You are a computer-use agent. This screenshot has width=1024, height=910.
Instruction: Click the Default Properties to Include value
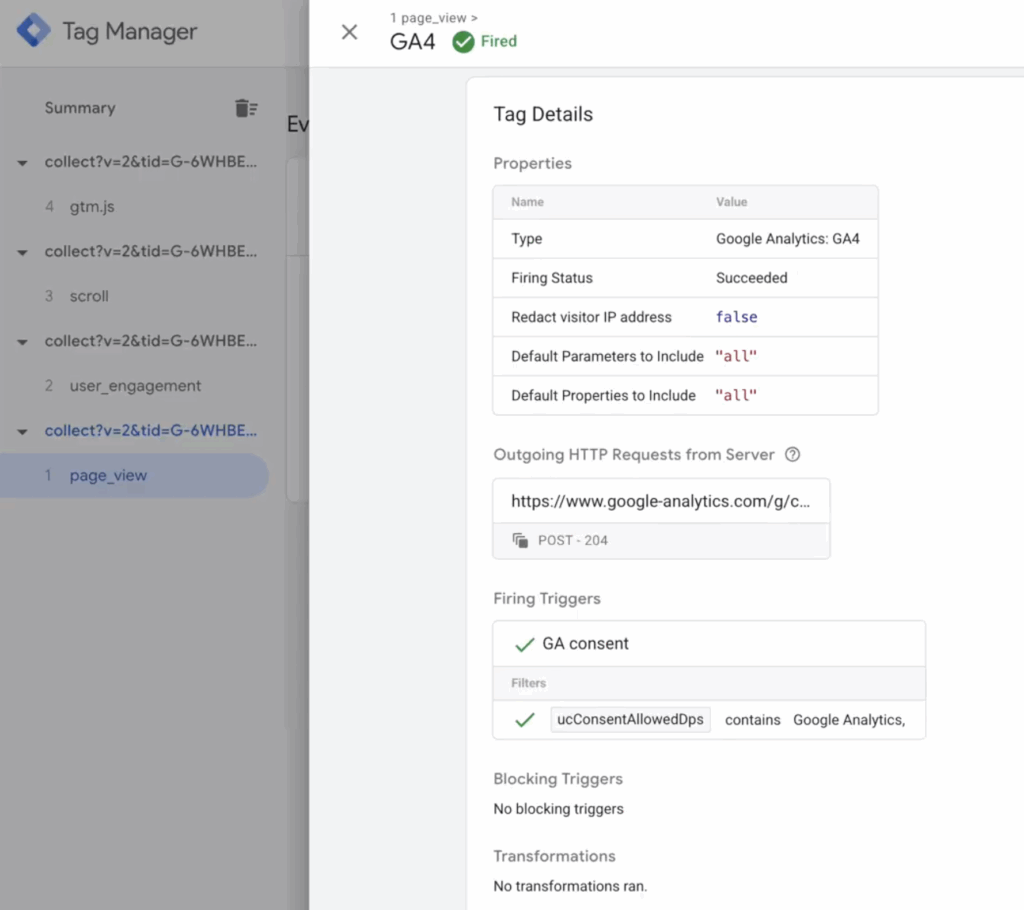coord(736,395)
